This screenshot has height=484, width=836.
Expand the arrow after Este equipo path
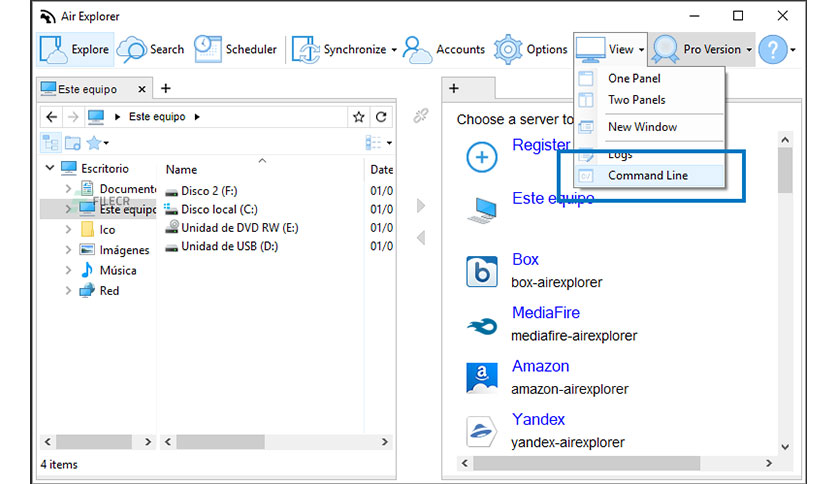(x=197, y=117)
